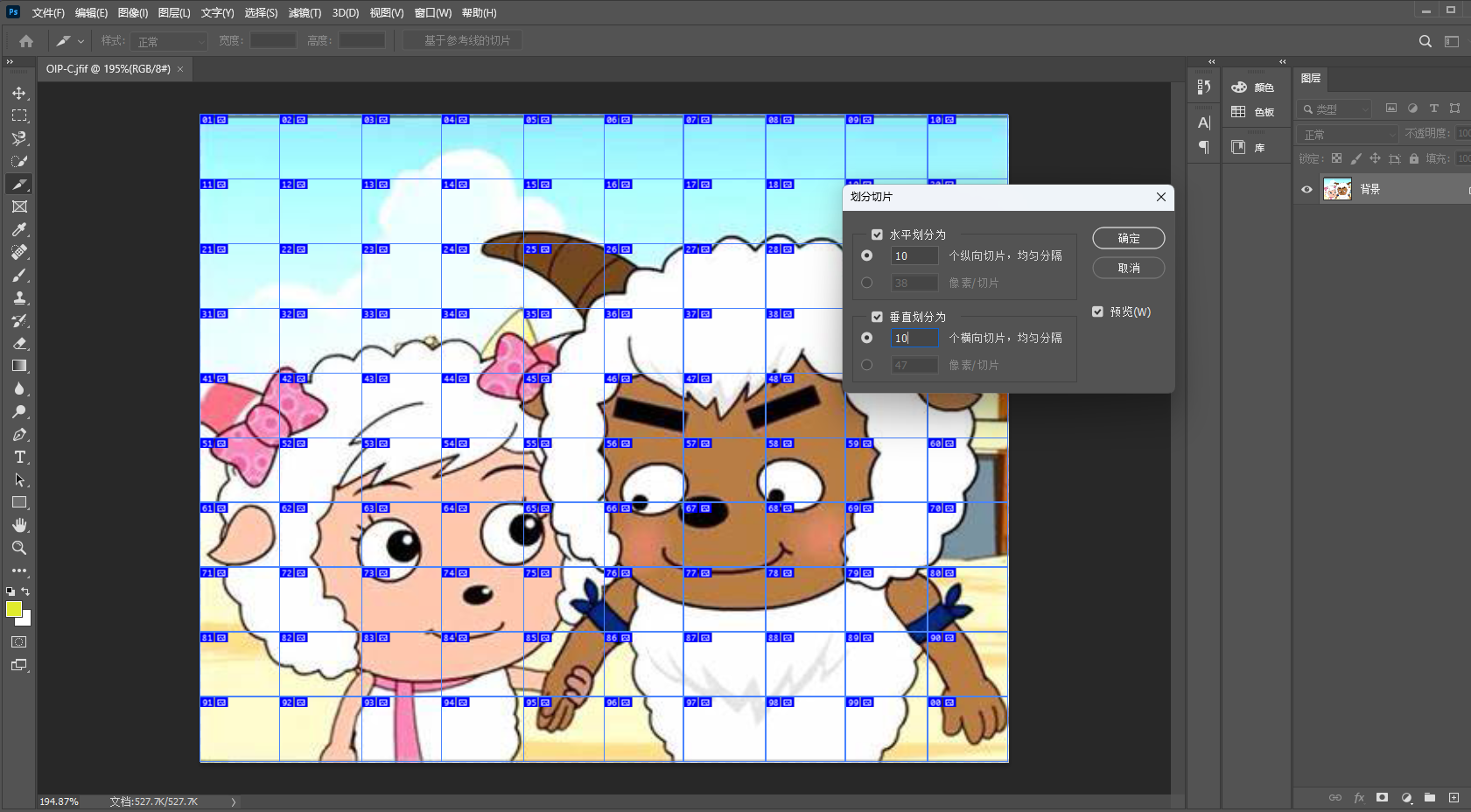Select the Zoom tool in toolbar

(x=19, y=548)
